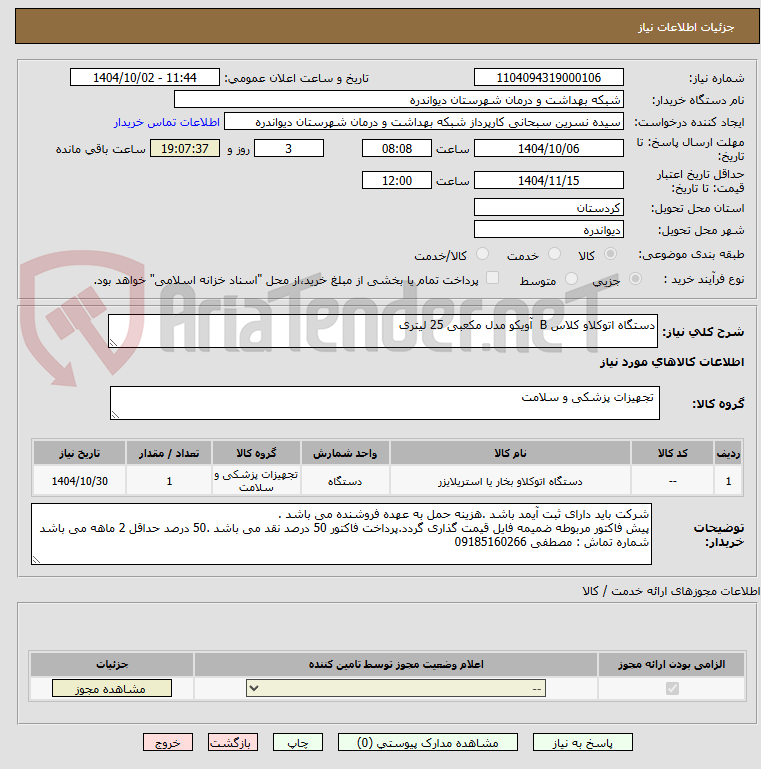Click the الزامی بودن ارائه مجوز header
The width and height of the screenshot is (761, 769).
tap(671, 664)
